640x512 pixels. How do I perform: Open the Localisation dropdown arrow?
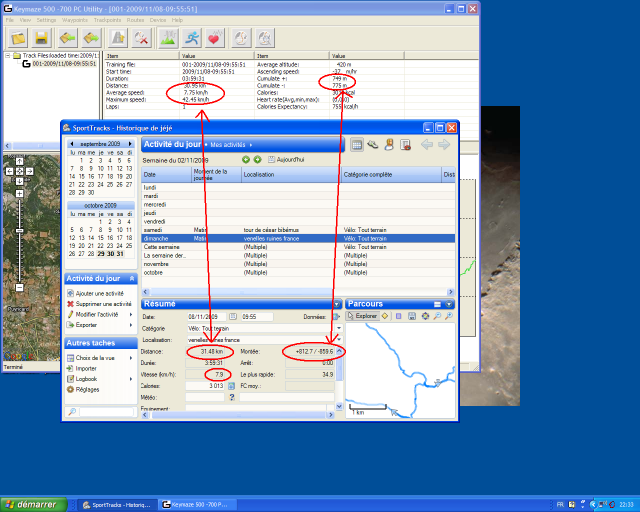339,340
